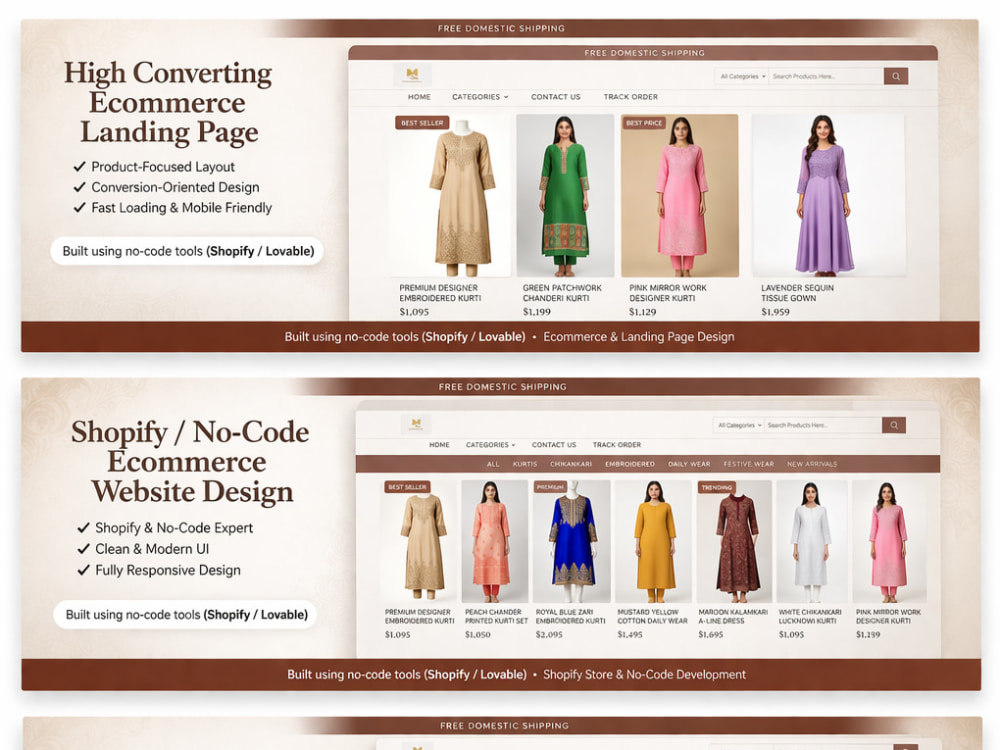
Task: Click 'PREMIUM DESIGNER EMBROIDERED KURTI' title in top mockup
Action: (440, 293)
